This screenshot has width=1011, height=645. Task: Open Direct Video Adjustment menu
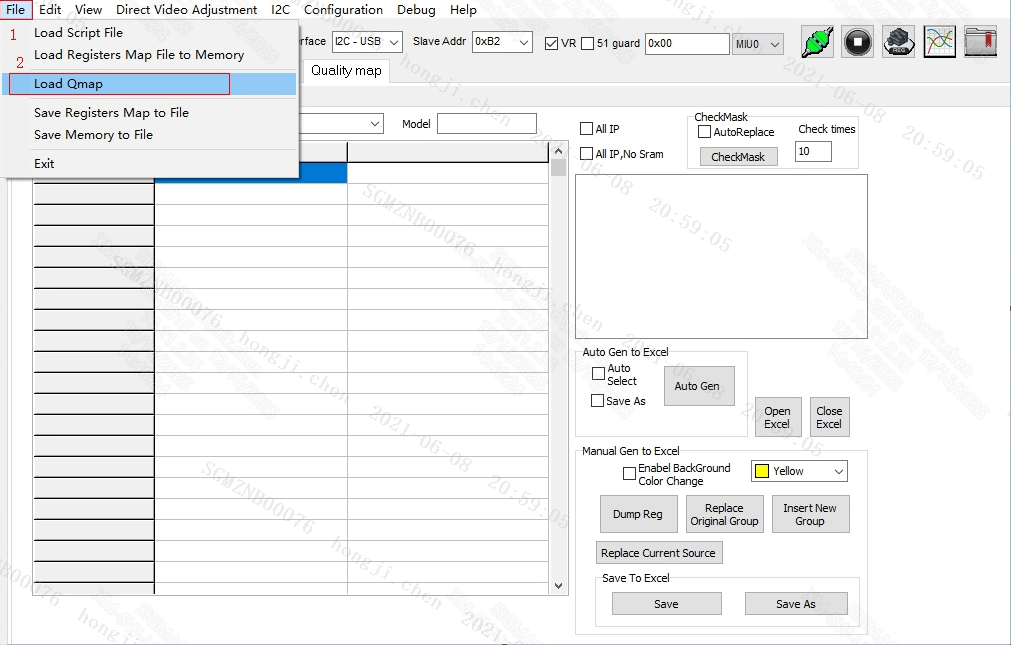pos(186,10)
